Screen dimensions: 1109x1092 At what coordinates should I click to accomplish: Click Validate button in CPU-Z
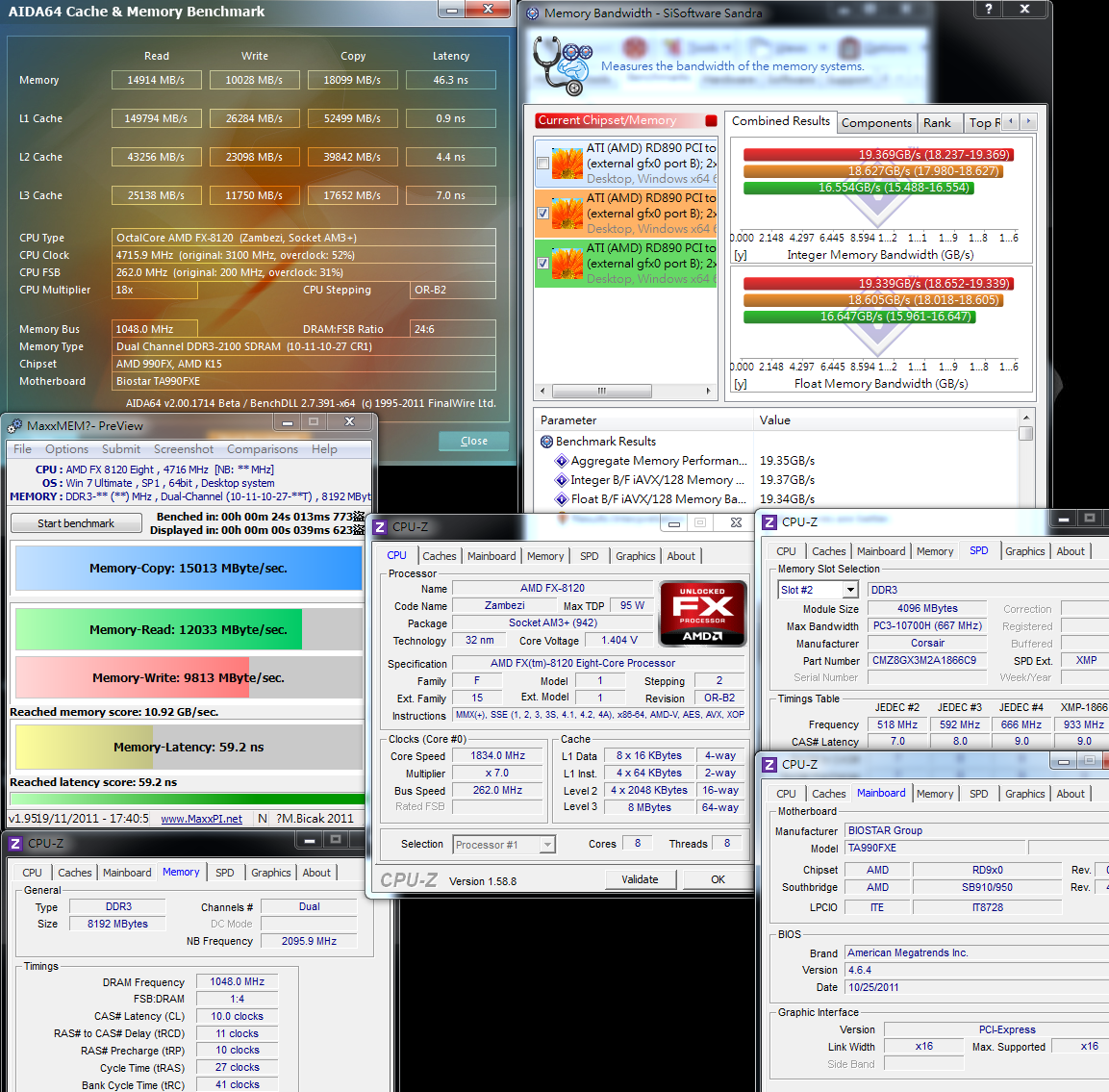click(640, 879)
